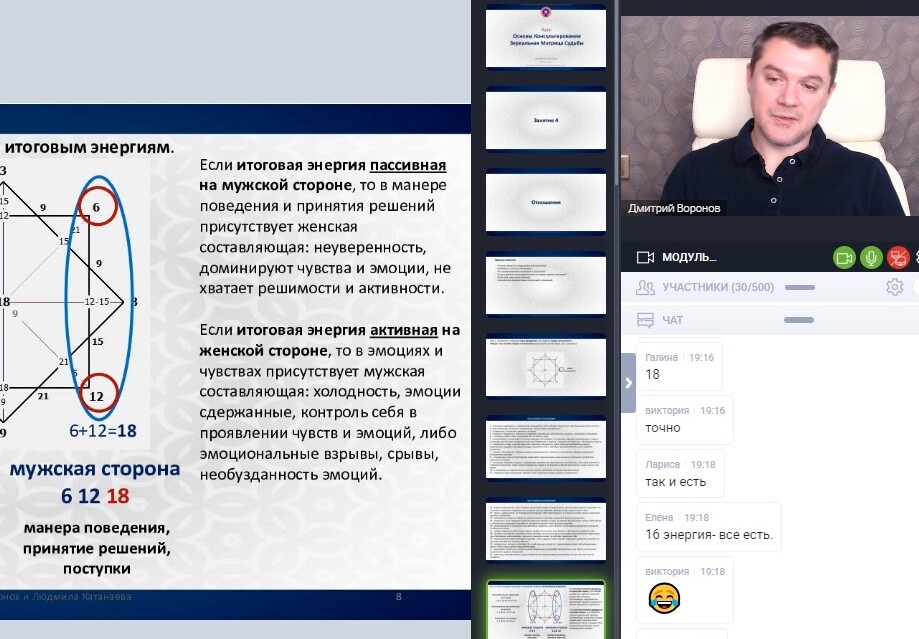This screenshot has height=639, width=919.
Task: Collapse chat section using dash handle
Action: click(799, 320)
